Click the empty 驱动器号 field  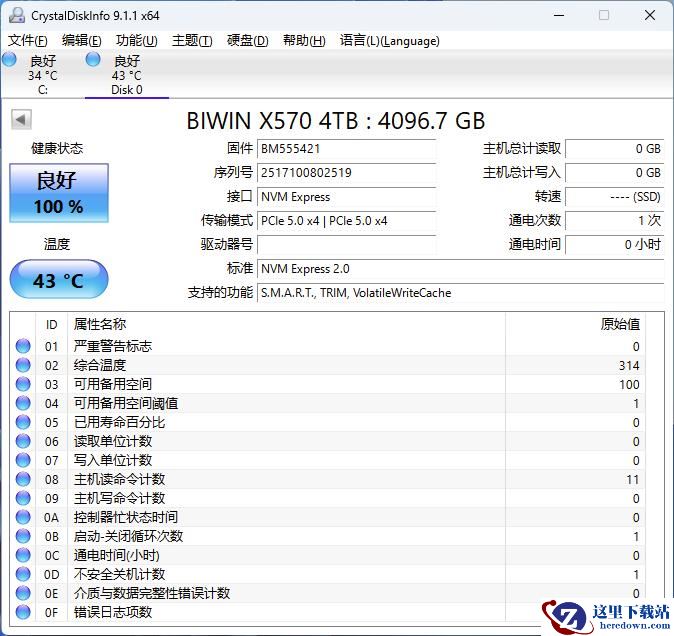(346, 245)
